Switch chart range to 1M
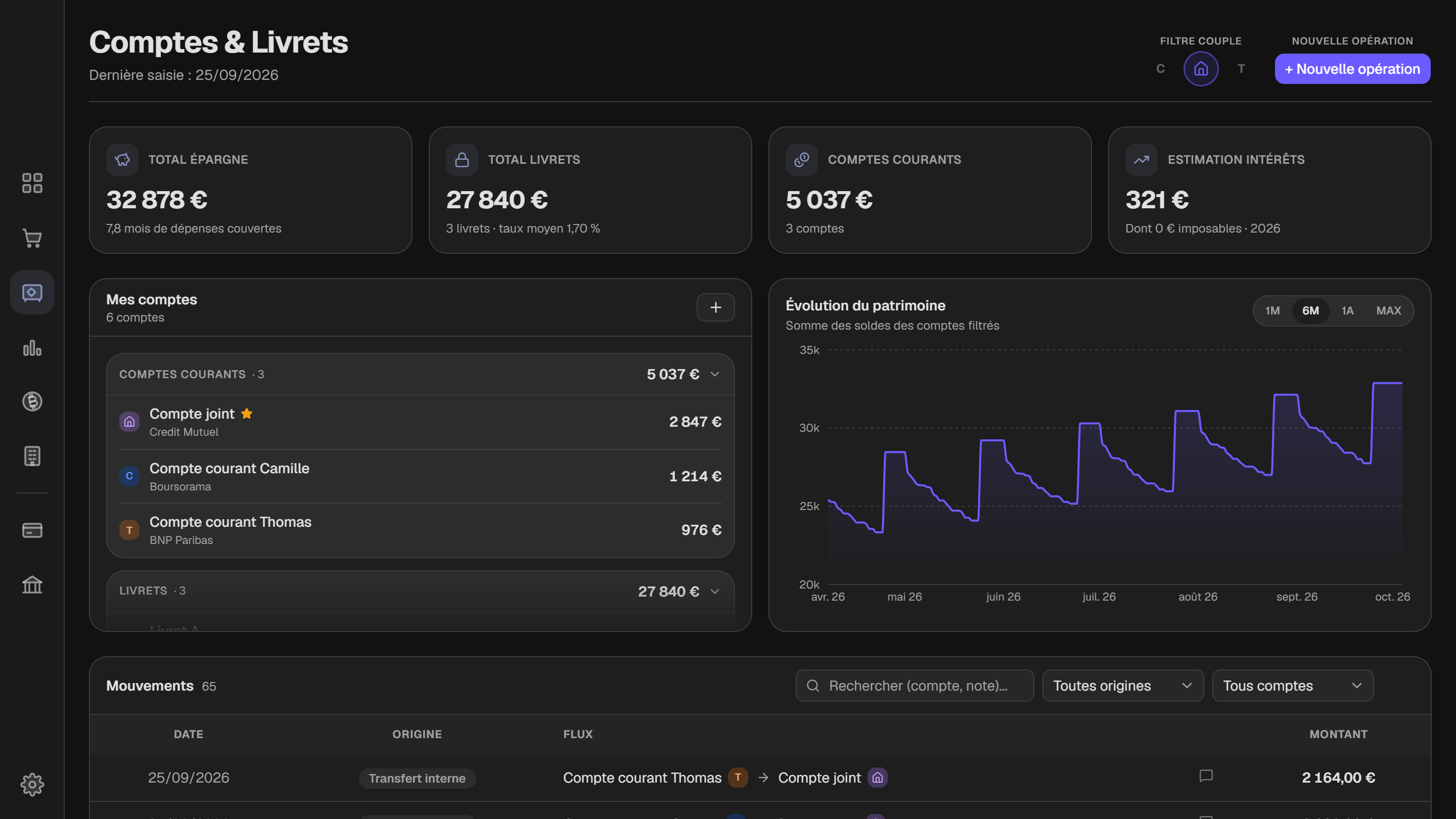This screenshot has width=1456, height=819. (1272, 311)
